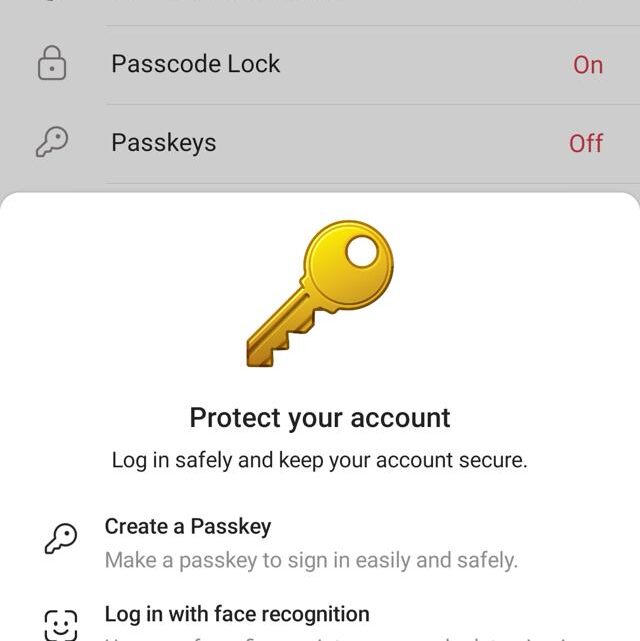640x641 pixels.
Task: Tap the key icon beside Passkeys
Action: click(x=51, y=143)
